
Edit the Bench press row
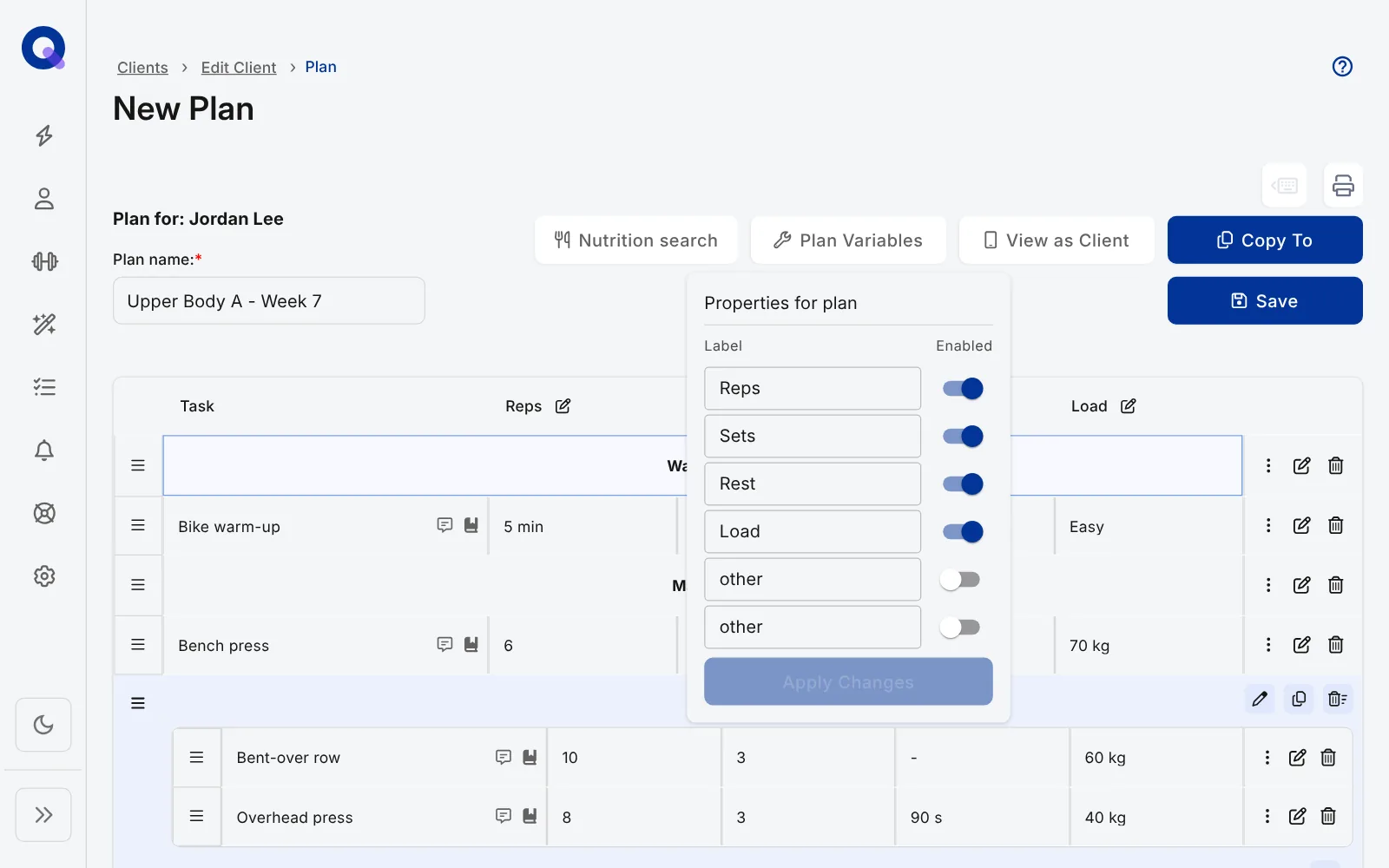click(1301, 645)
